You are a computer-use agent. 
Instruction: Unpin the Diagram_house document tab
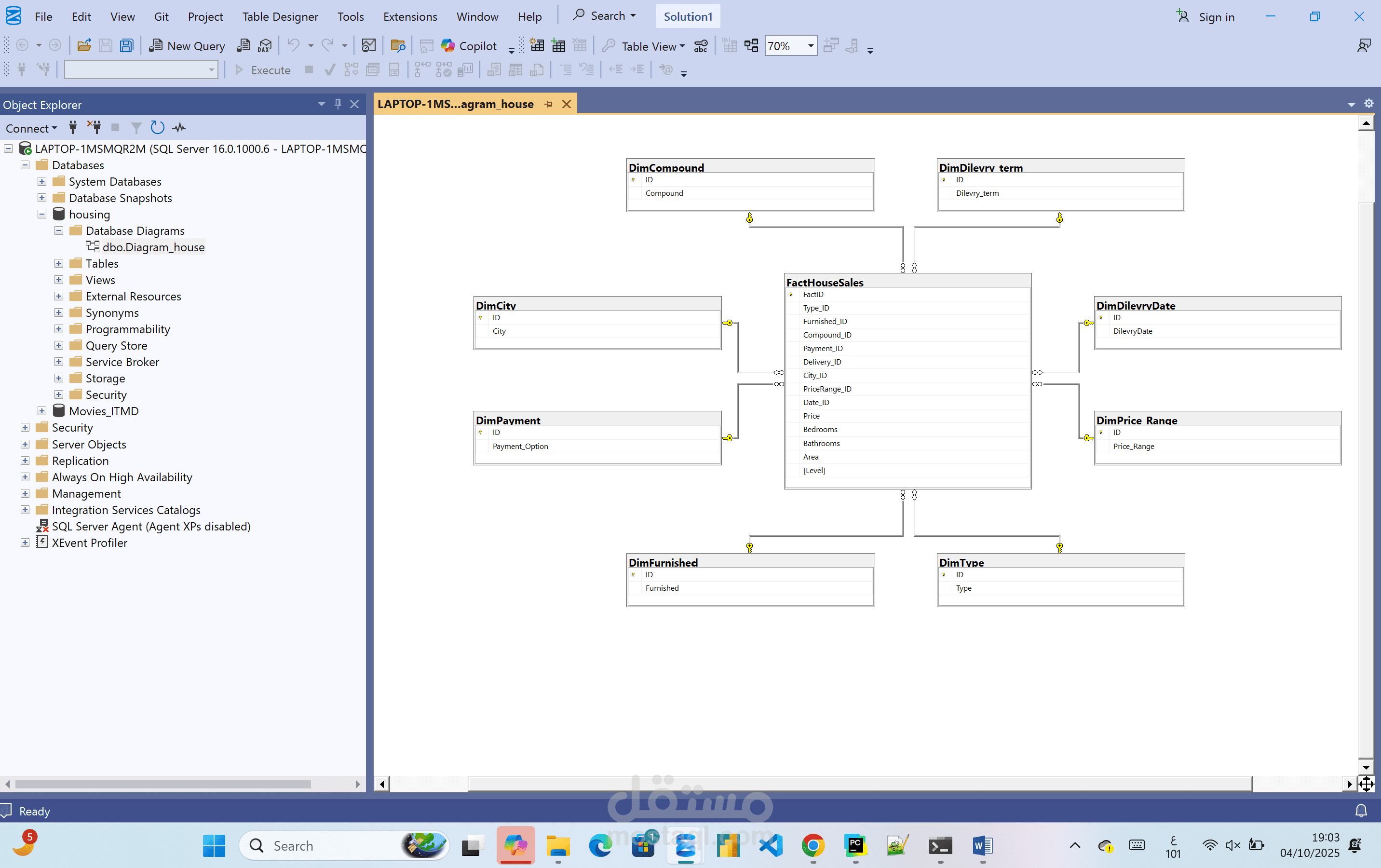pyautogui.click(x=549, y=104)
